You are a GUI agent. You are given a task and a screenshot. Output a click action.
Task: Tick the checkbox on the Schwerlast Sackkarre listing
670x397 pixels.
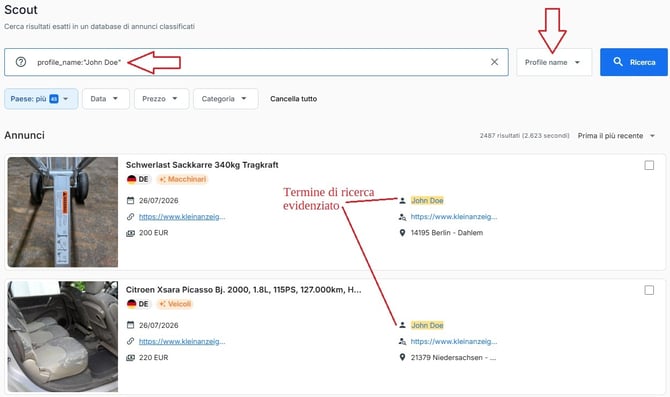point(649,165)
